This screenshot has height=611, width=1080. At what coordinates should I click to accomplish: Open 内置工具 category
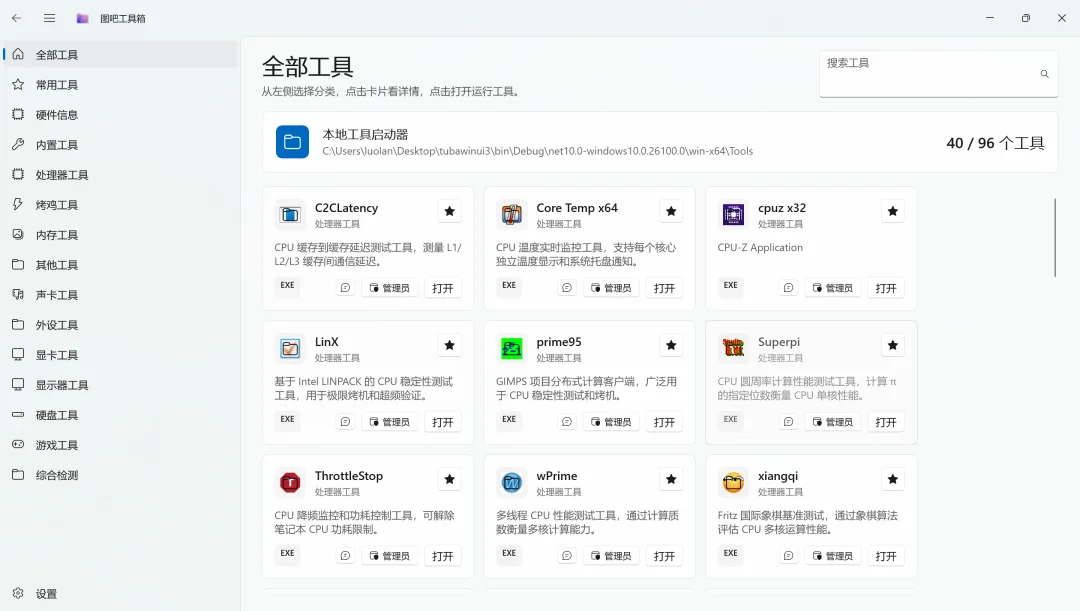[121, 145]
